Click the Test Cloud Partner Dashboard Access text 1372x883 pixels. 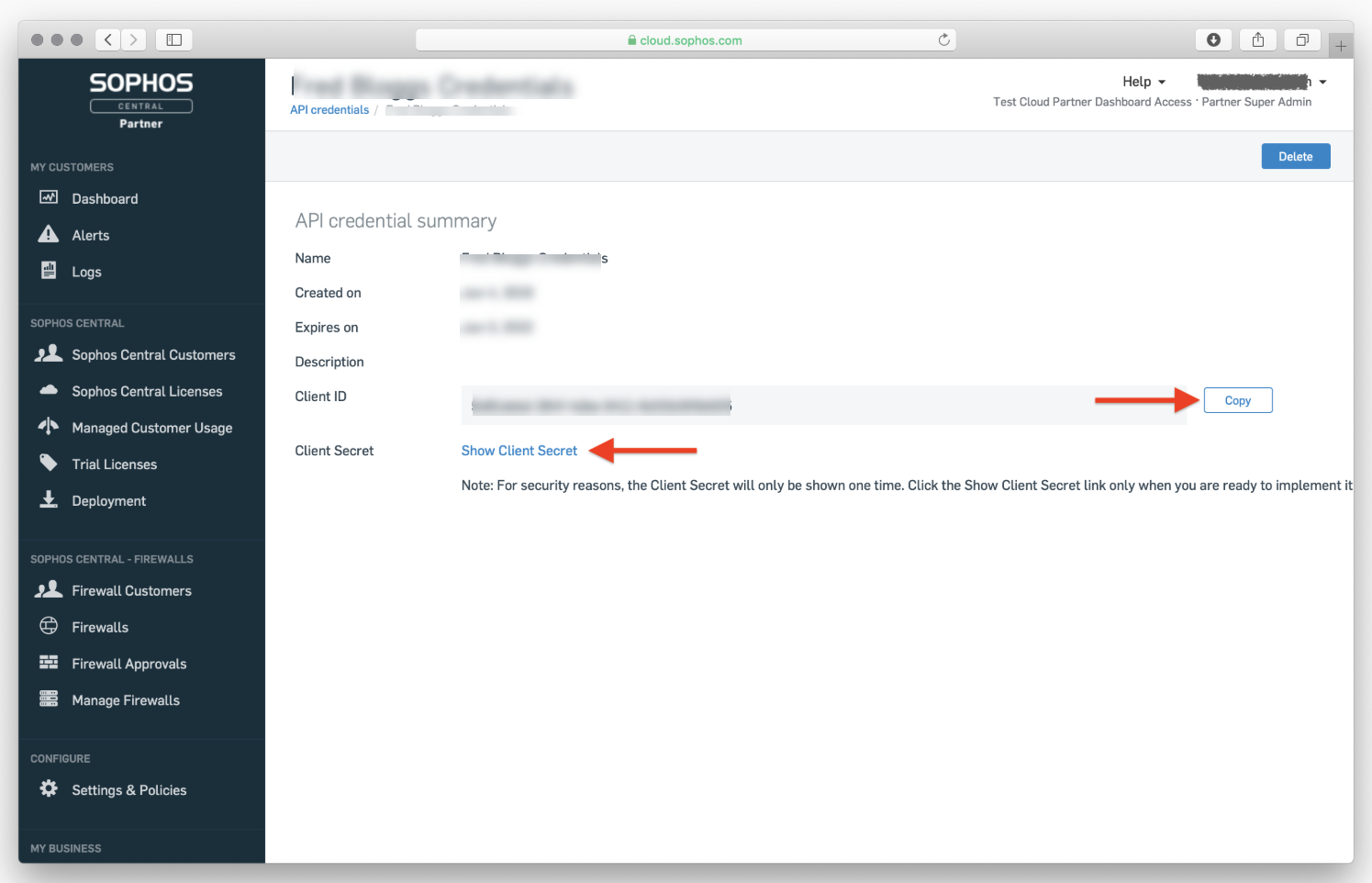pyautogui.click(x=1092, y=102)
